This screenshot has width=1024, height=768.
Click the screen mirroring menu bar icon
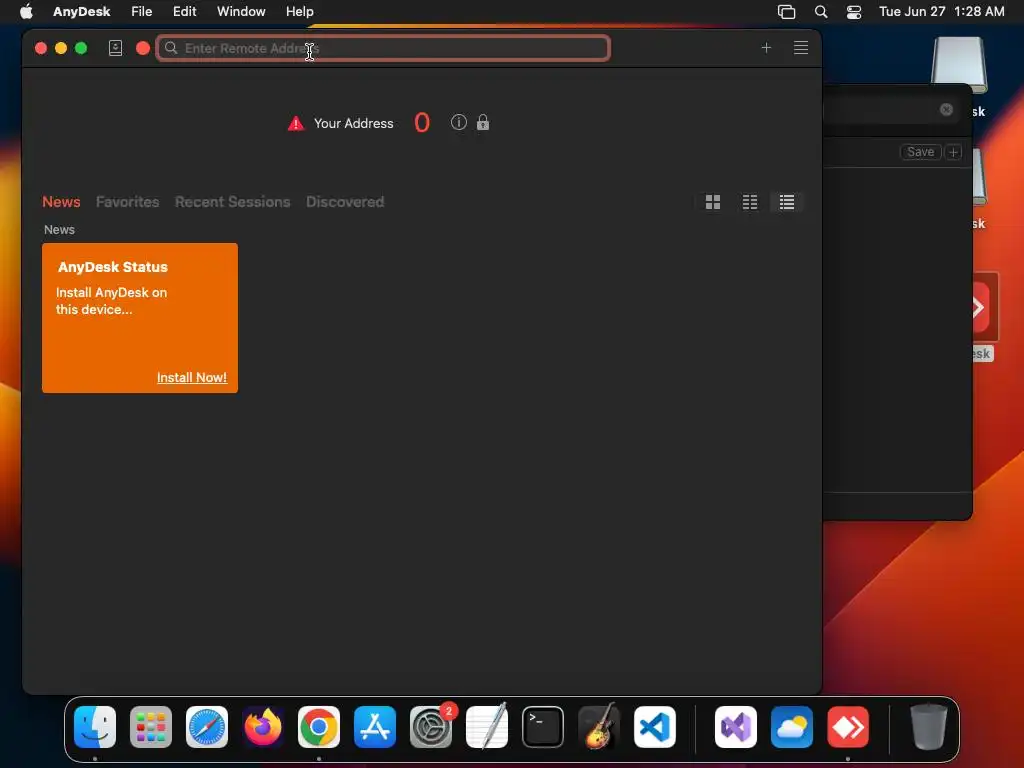click(786, 12)
